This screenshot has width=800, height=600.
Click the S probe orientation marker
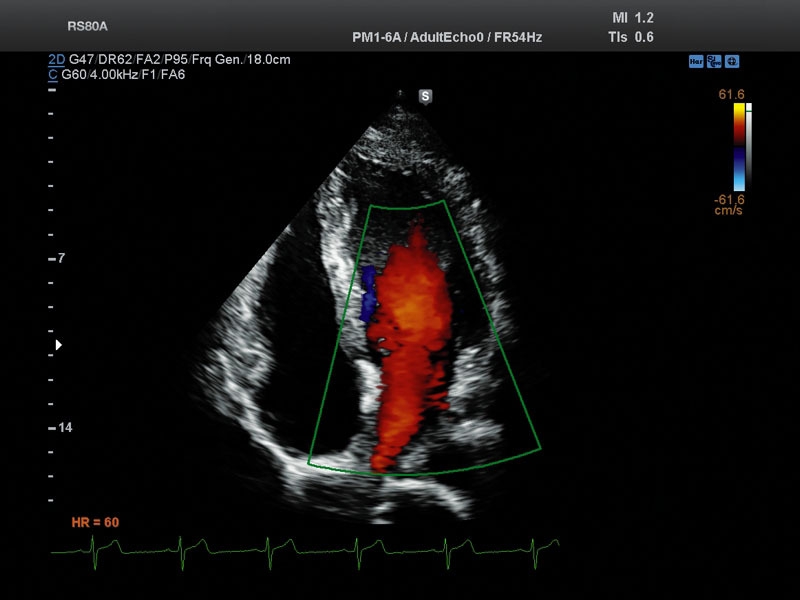(x=425, y=96)
